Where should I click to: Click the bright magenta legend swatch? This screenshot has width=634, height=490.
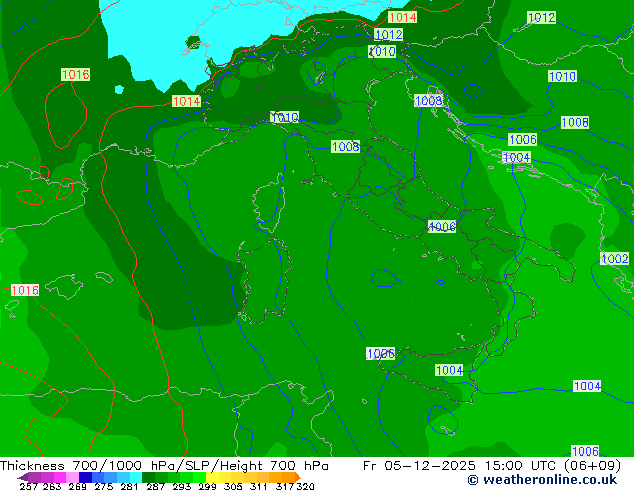click(60, 477)
